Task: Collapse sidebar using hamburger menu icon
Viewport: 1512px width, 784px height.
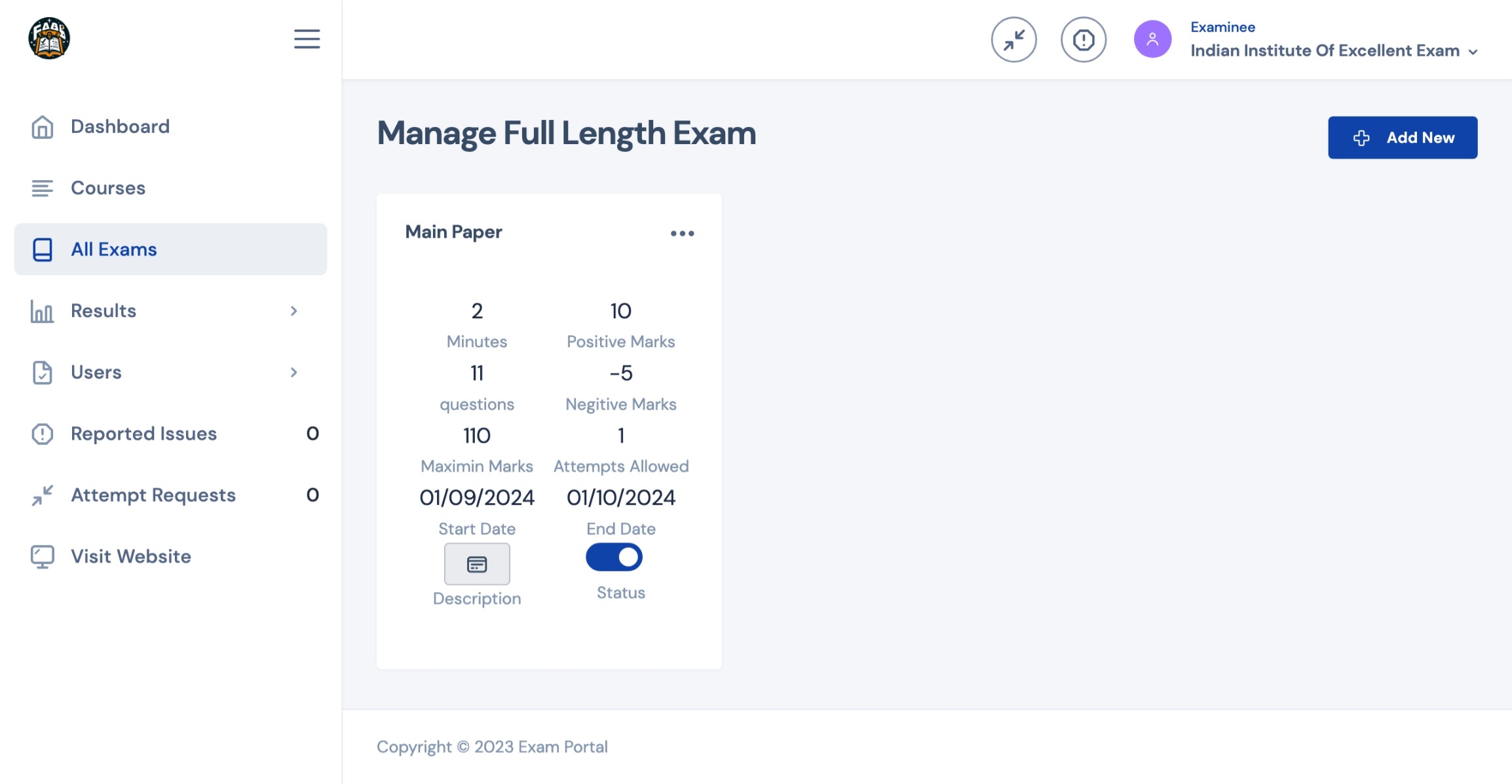Action: 307,39
